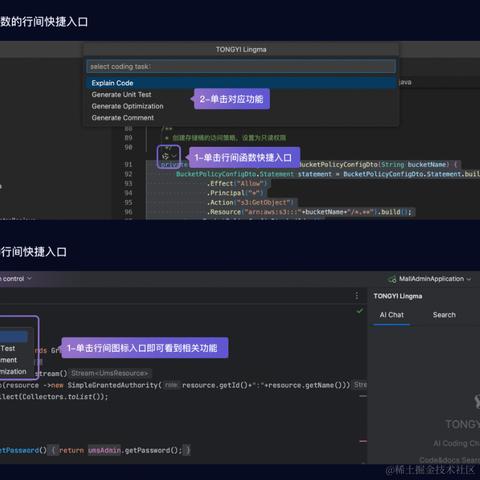Screen dimensions: 480x480
Task: Switch to the AI Chat tab
Action: [392, 315]
